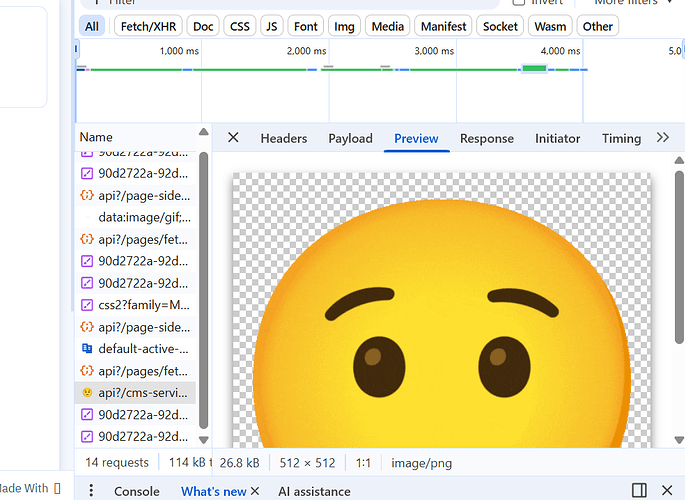Select the All filter chip
The image size is (685, 500).
point(92,26)
